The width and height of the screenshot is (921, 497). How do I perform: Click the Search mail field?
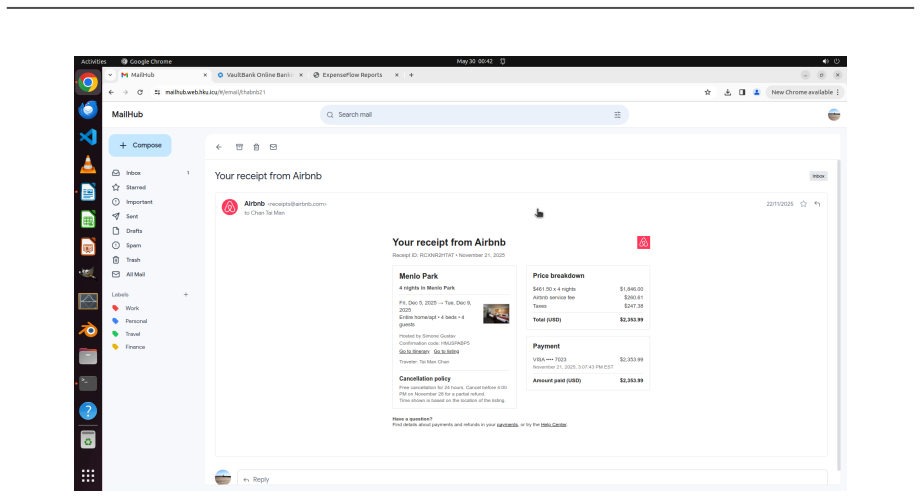(474, 115)
